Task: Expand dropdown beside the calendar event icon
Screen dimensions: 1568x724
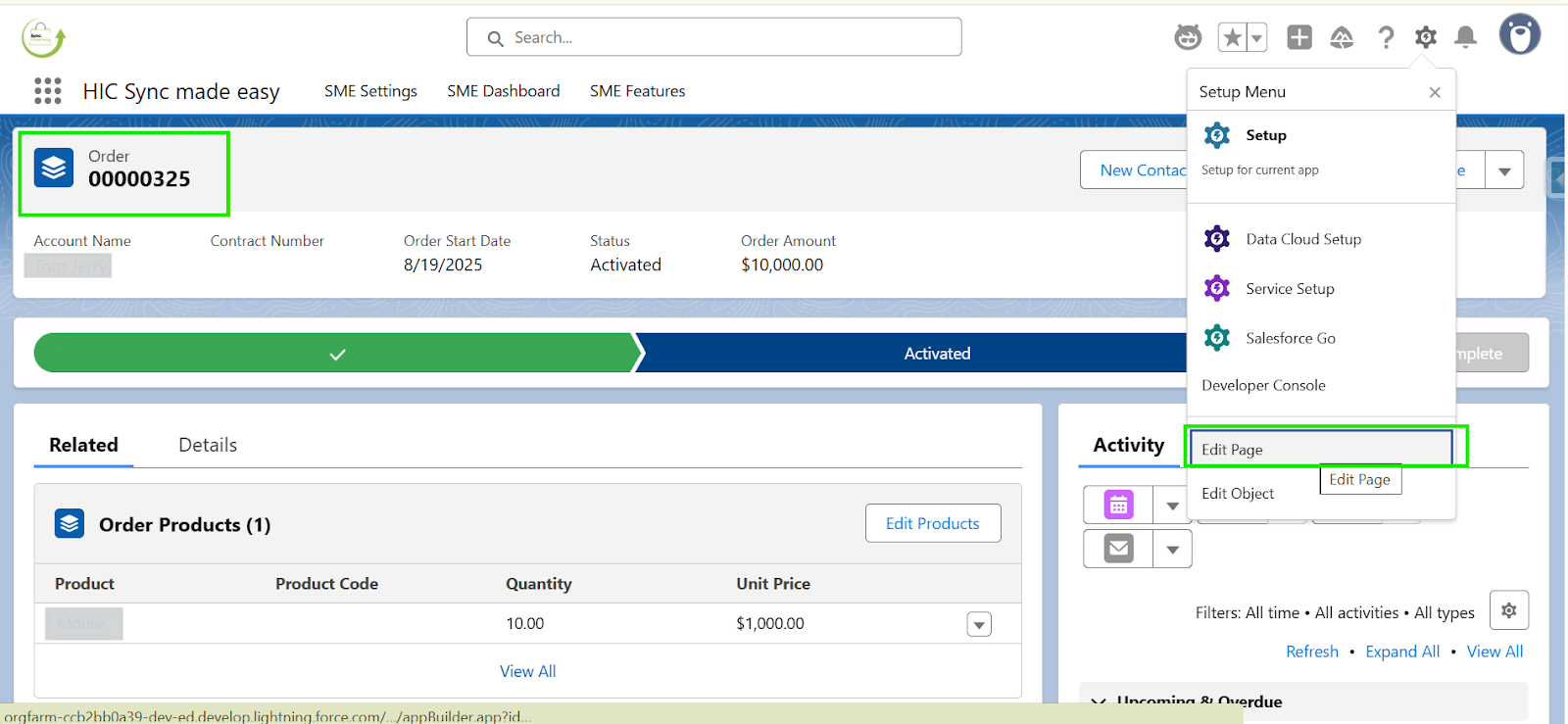Action: [x=1172, y=506]
